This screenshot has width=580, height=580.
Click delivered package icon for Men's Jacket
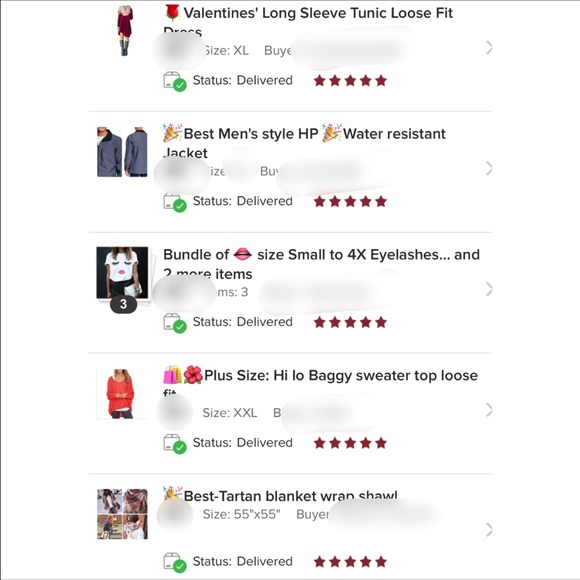pos(175,202)
